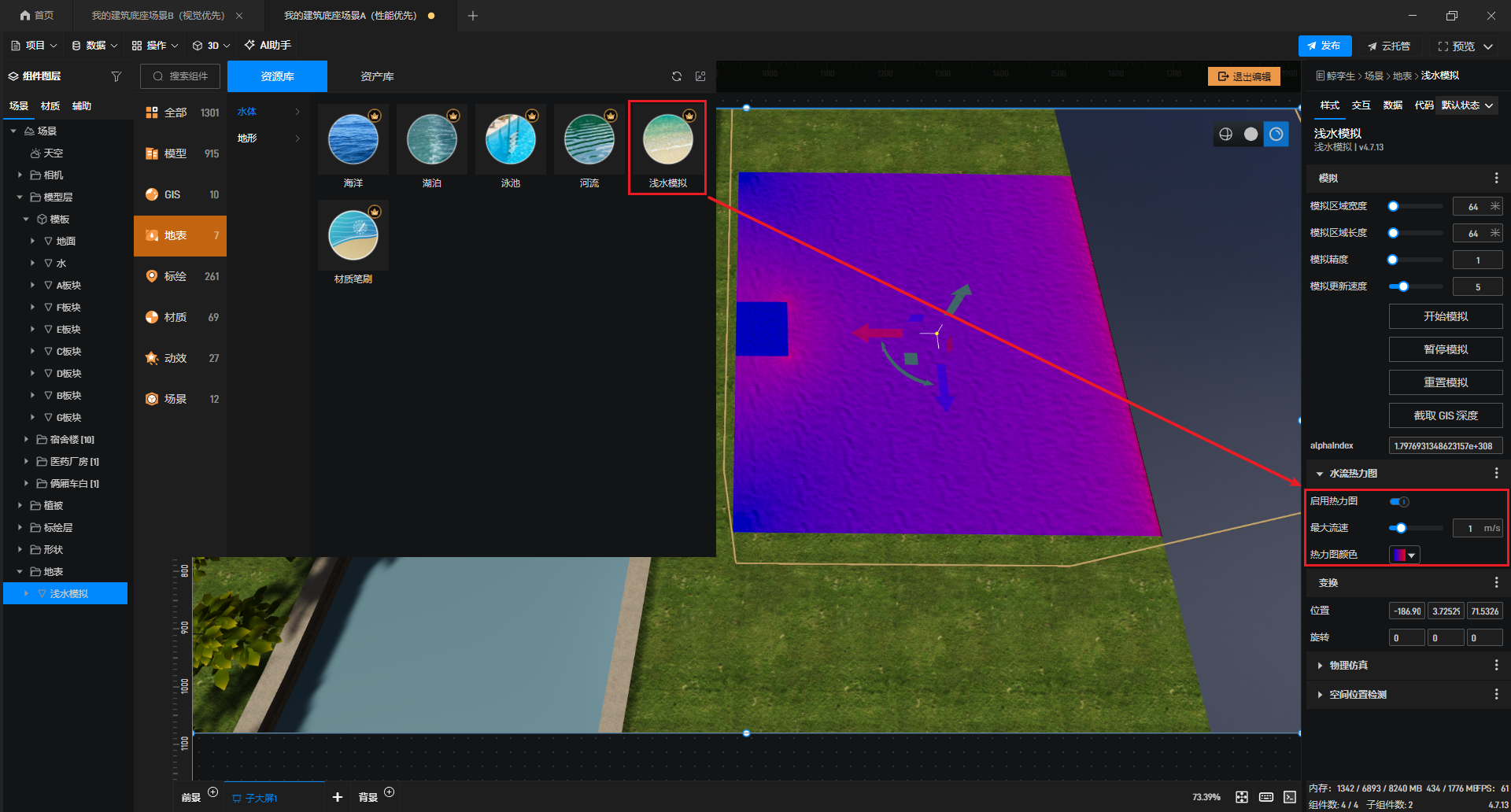Viewport: 1511px width, 812px height.
Task: Click the fit-to-screen icon in status bar
Action: tap(1242, 797)
